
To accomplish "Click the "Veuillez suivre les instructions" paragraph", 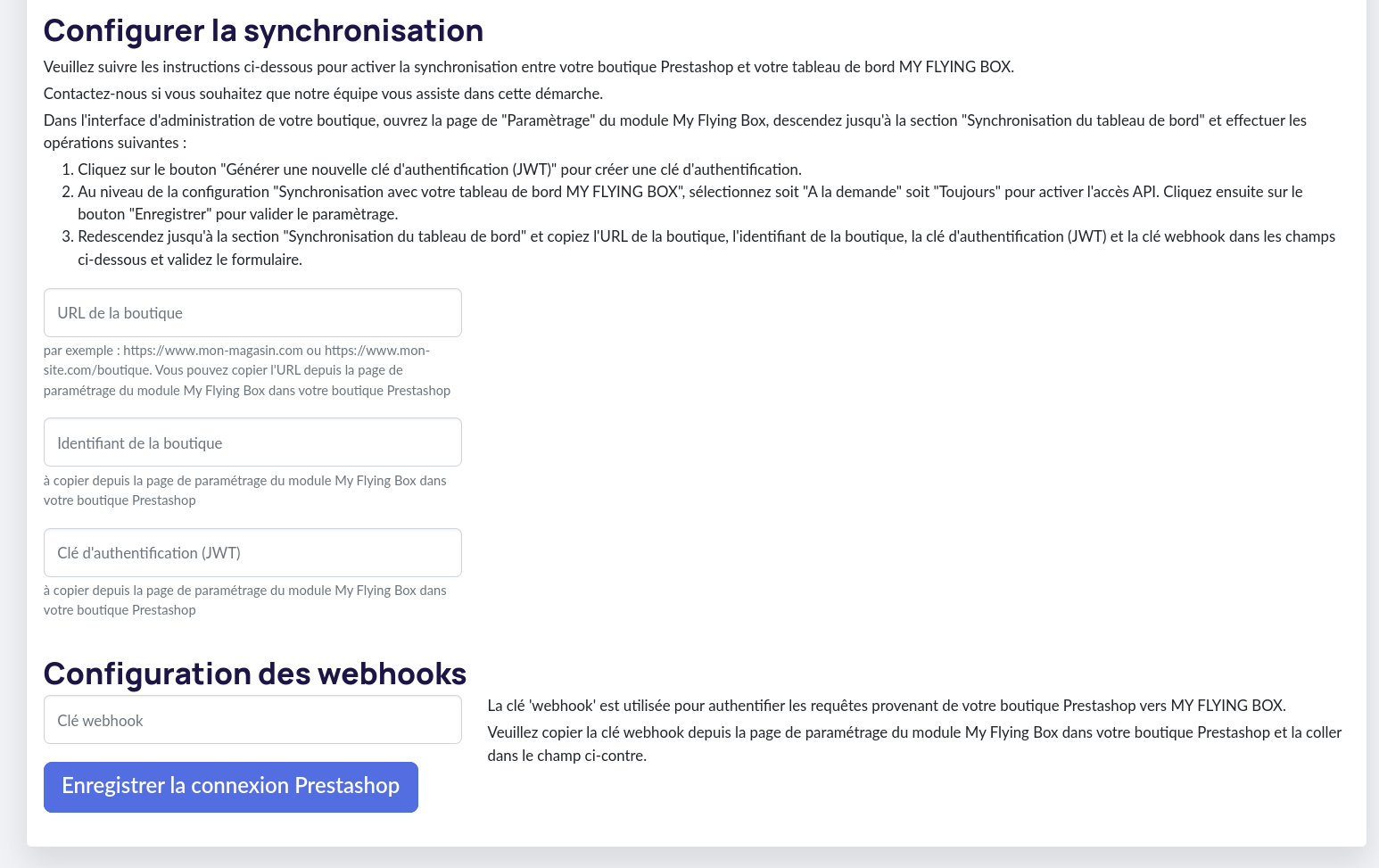I will [528, 67].
